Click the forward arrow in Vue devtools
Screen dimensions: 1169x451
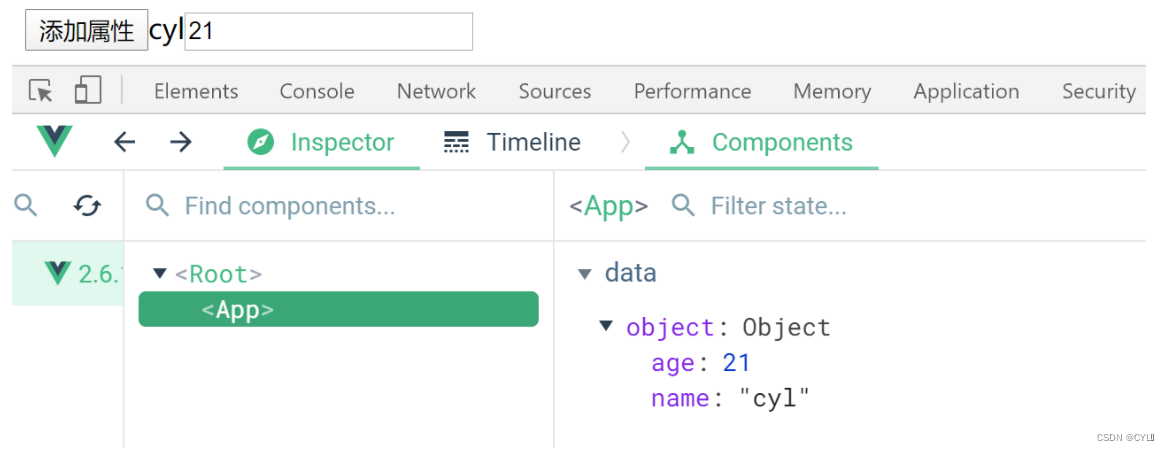point(180,142)
